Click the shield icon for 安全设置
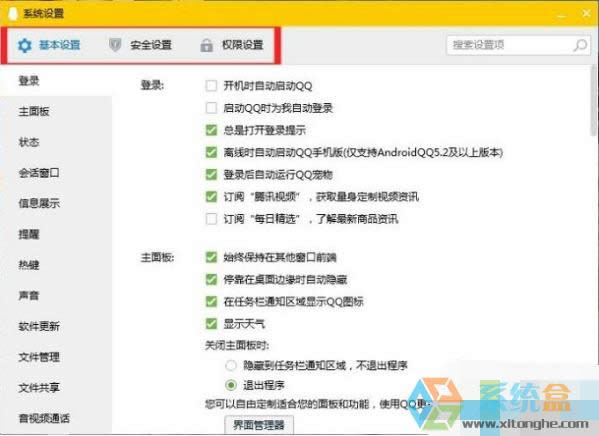 point(115,45)
